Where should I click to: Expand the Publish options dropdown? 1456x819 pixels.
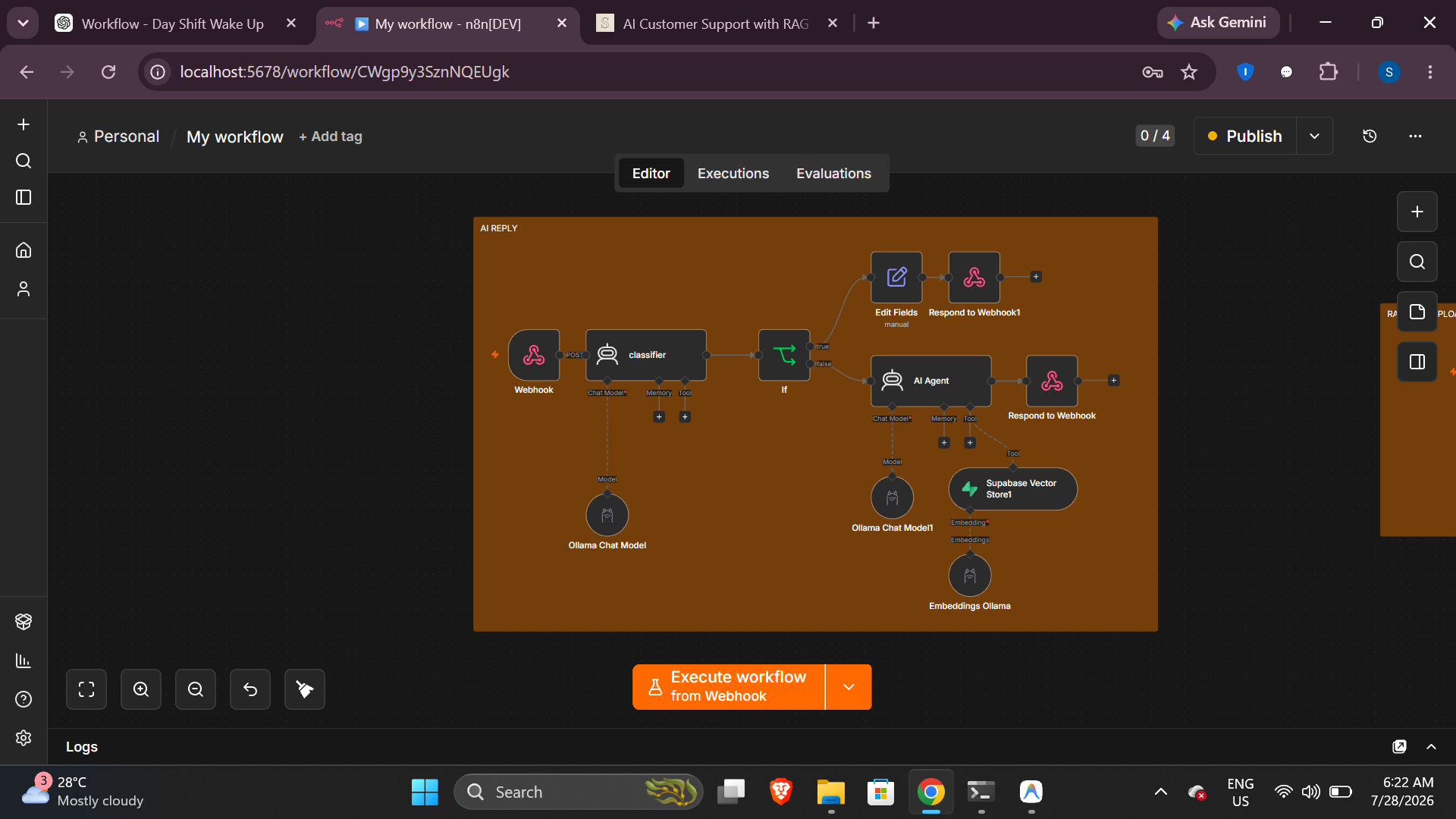click(1314, 136)
